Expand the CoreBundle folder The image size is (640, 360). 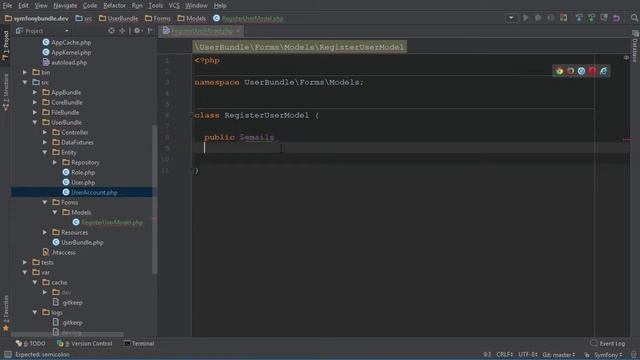click(x=35, y=102)
